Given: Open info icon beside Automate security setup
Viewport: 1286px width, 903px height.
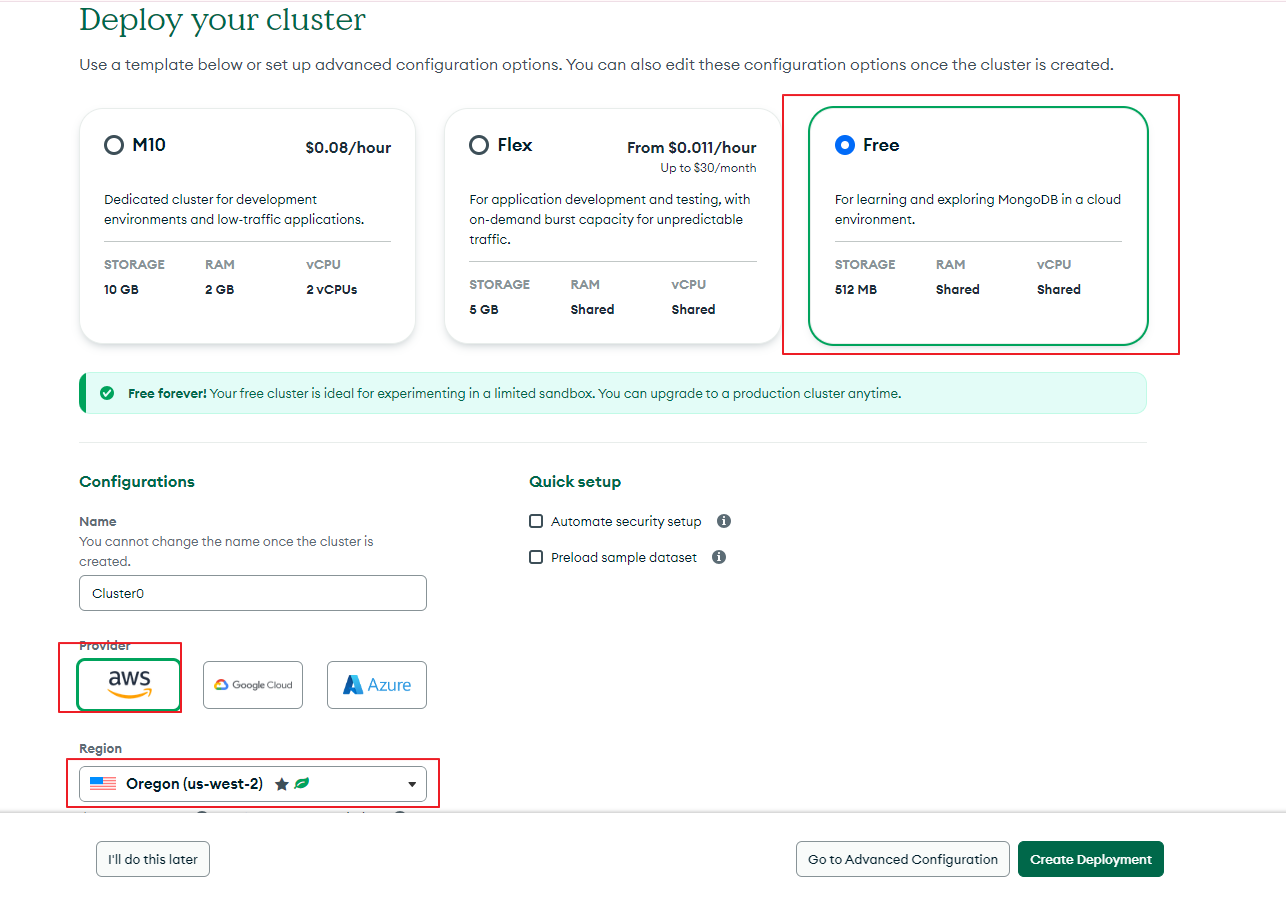Looking at the screenshot, I should click(724, 521).
